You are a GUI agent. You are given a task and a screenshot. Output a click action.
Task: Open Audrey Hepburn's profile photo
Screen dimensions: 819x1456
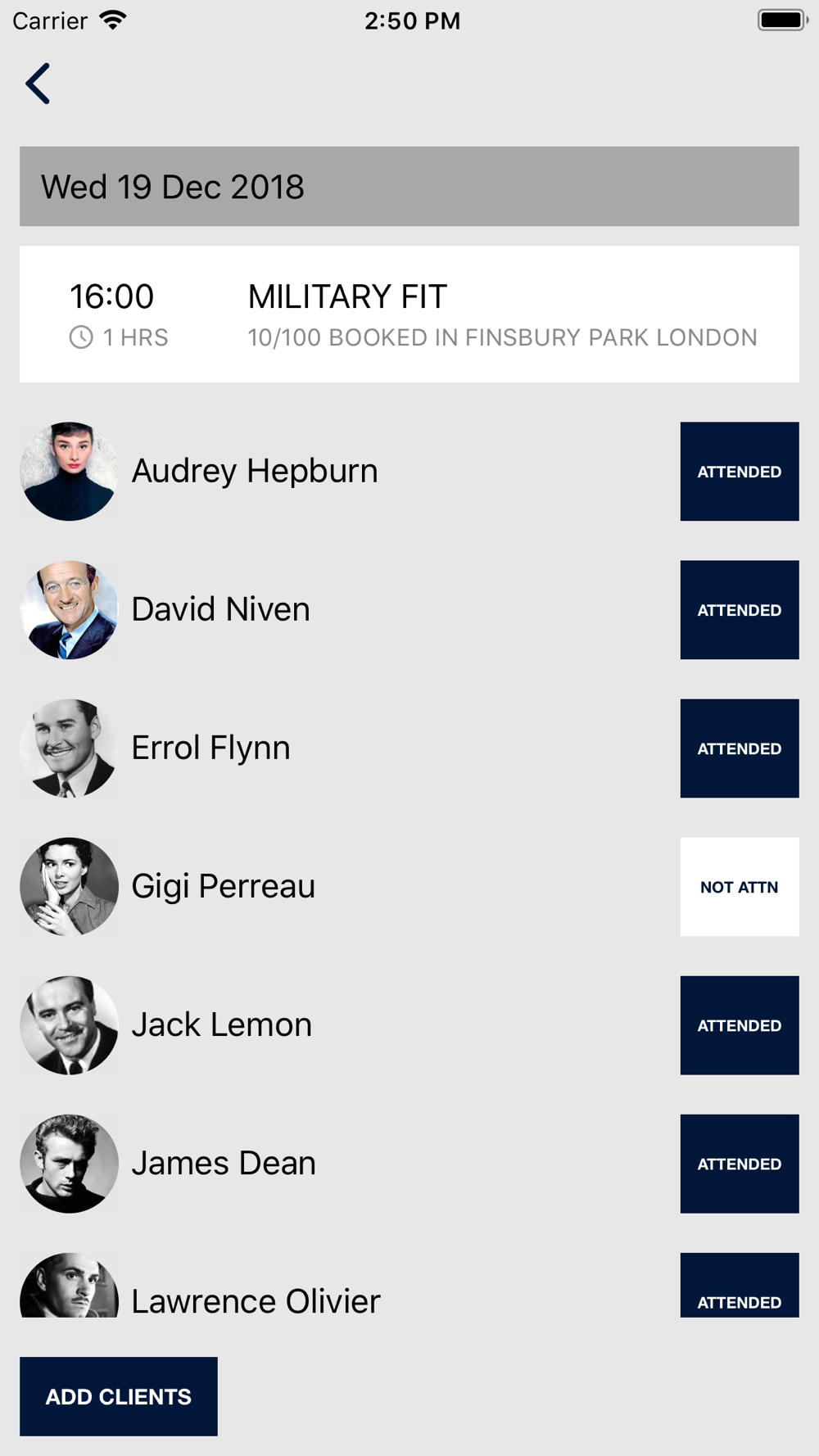69,472
